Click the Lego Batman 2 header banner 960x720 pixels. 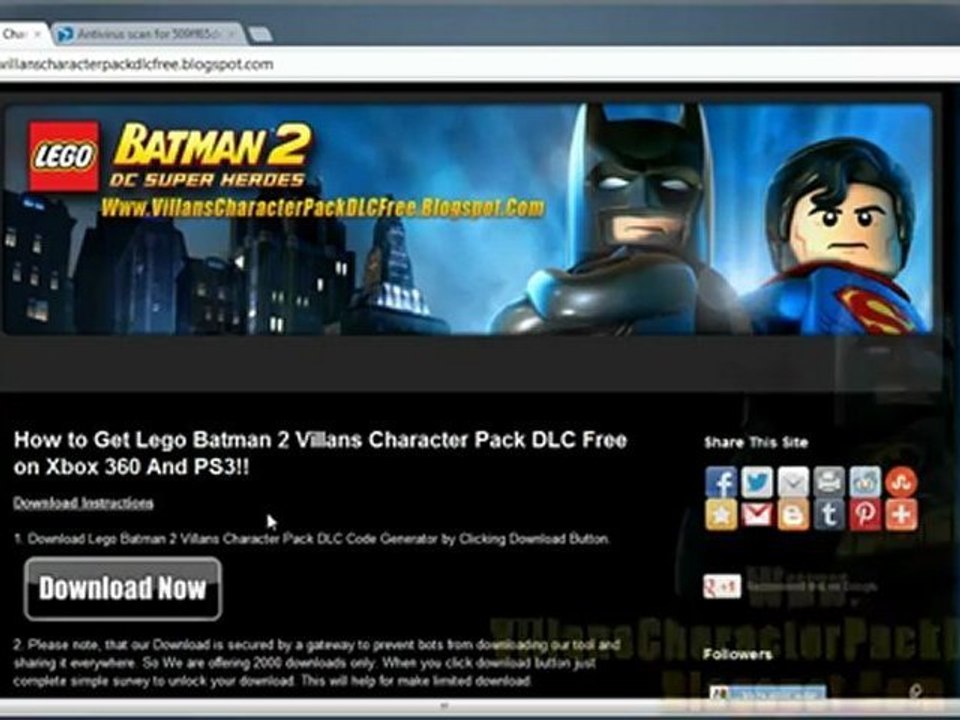468,219
